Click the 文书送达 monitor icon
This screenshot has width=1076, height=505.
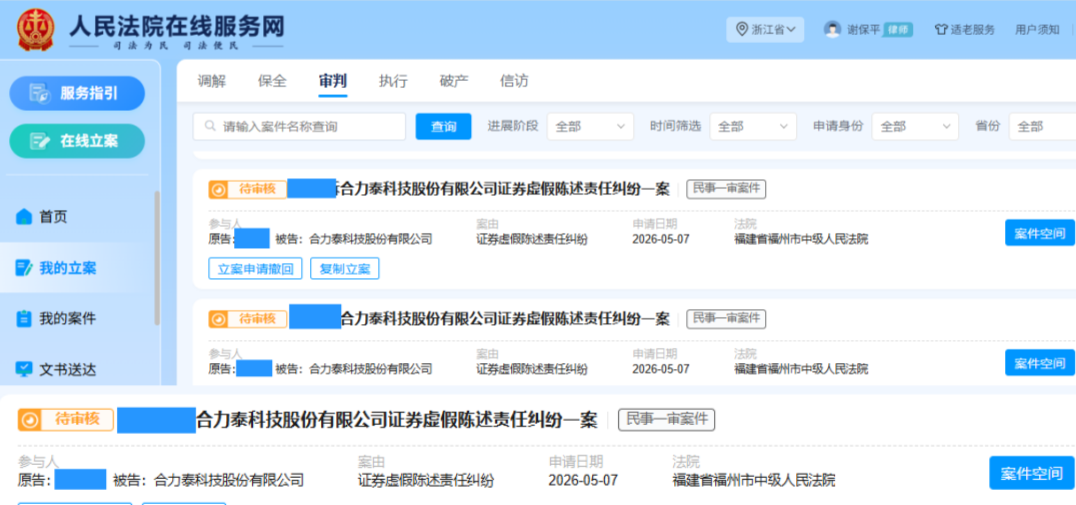pos(24,370)
